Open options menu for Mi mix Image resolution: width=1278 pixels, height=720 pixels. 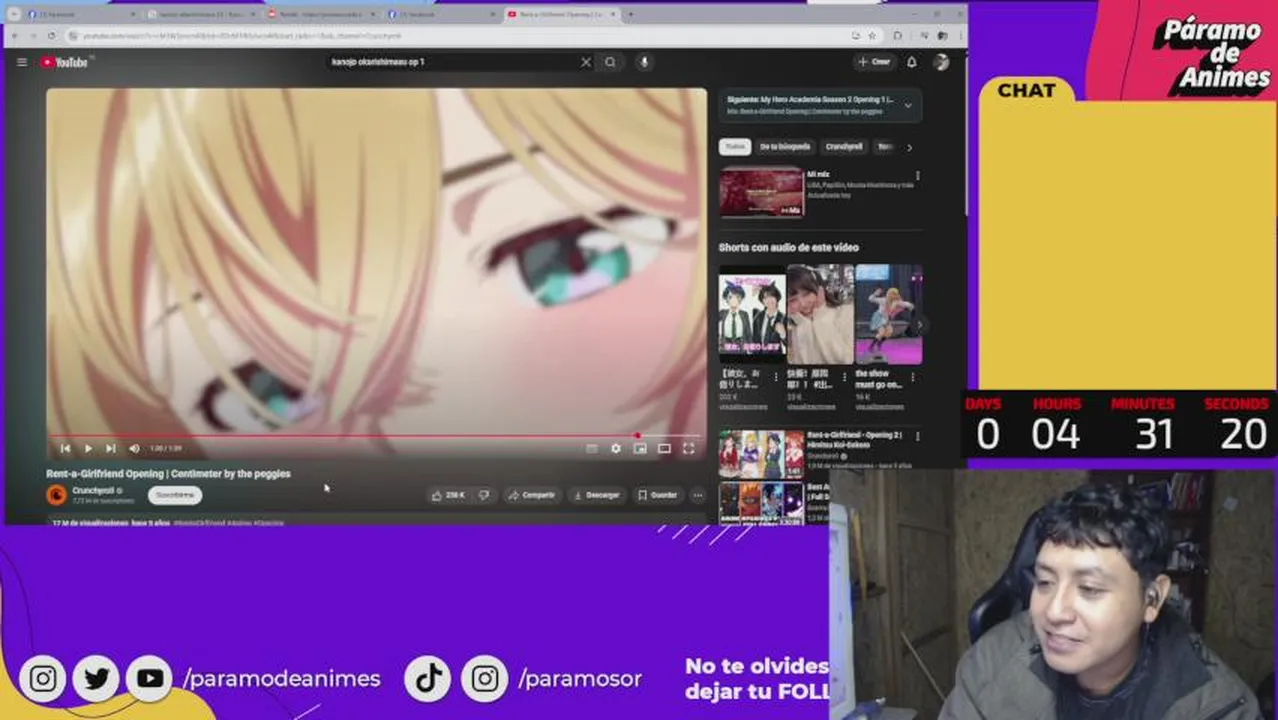click(x=918, y=176)
